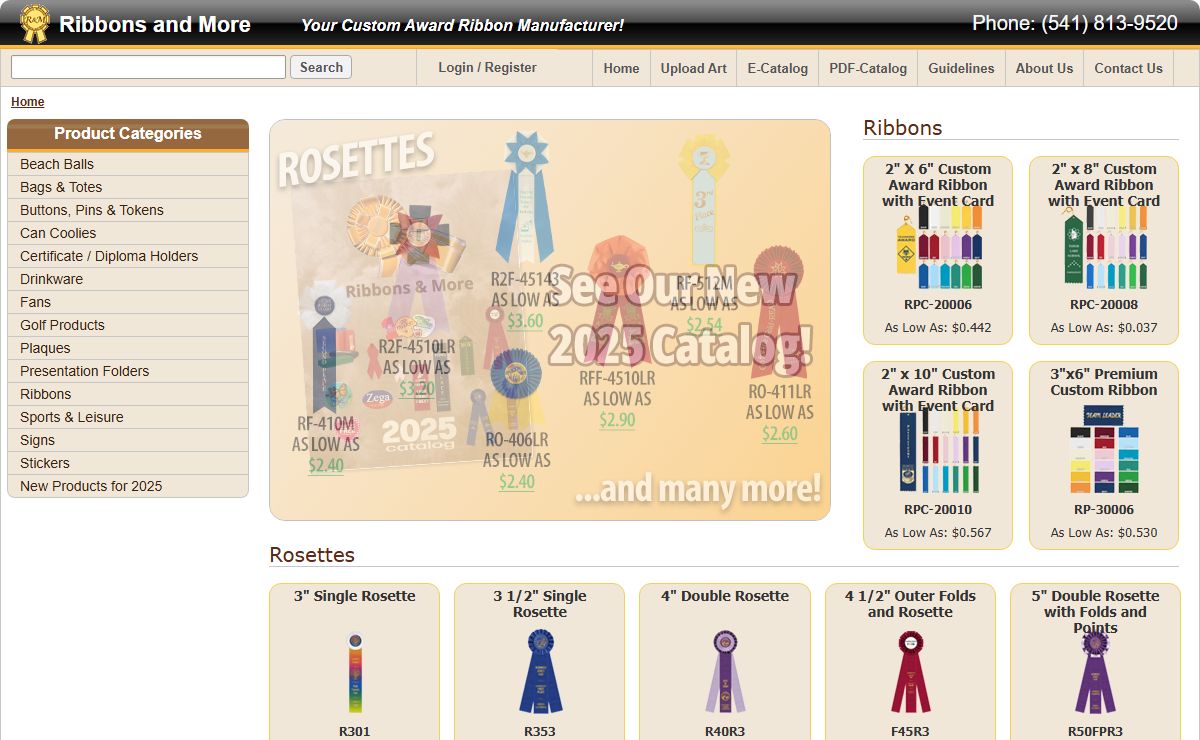Open the PDF-Catalog menu item
1200x740 pixels.
[868, 68]
